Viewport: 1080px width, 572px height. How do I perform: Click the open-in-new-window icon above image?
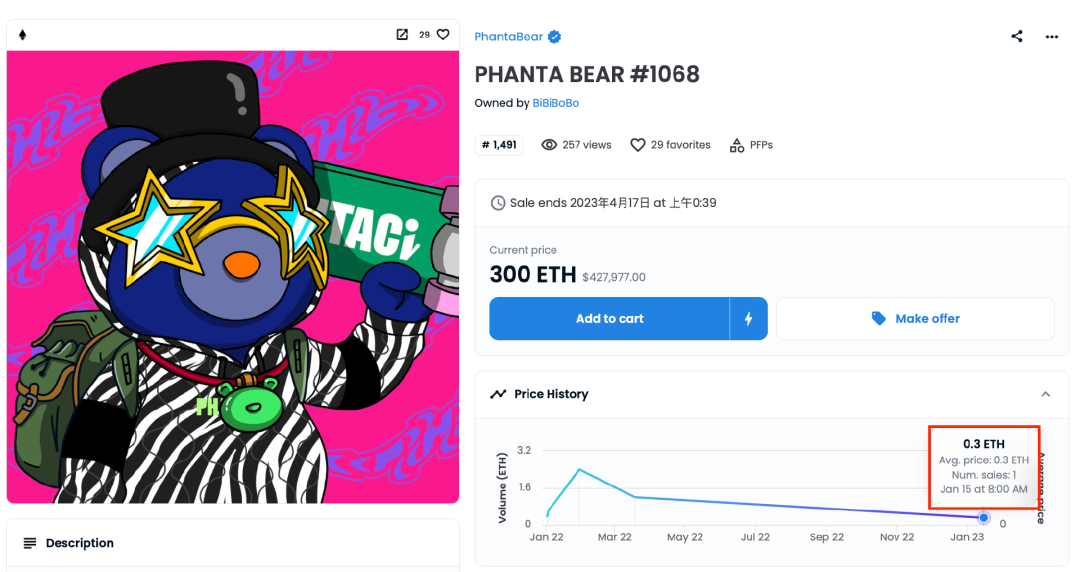point(402,34)
